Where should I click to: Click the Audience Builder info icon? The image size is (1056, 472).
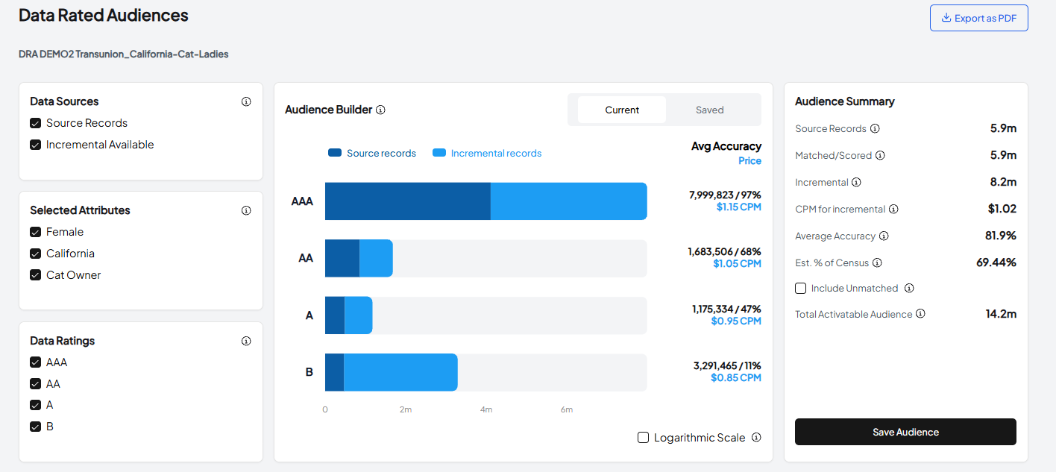pos(381,110)
